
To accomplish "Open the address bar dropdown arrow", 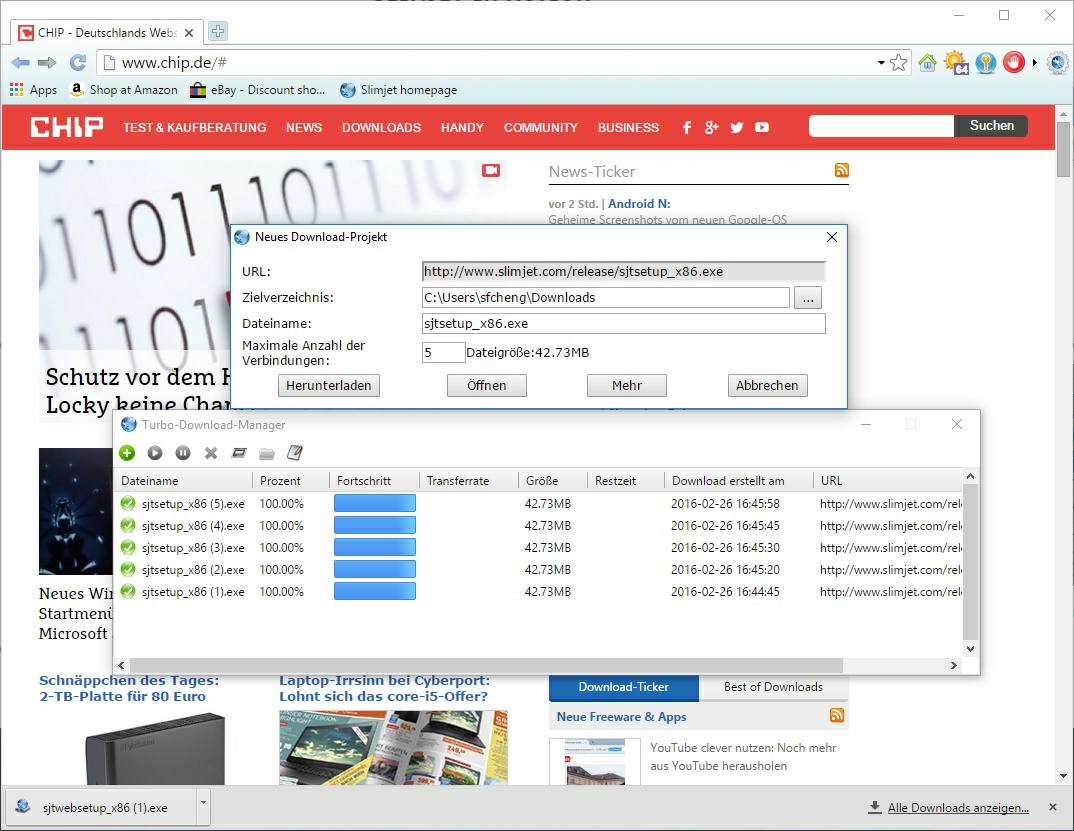I will tap(881, 63).
